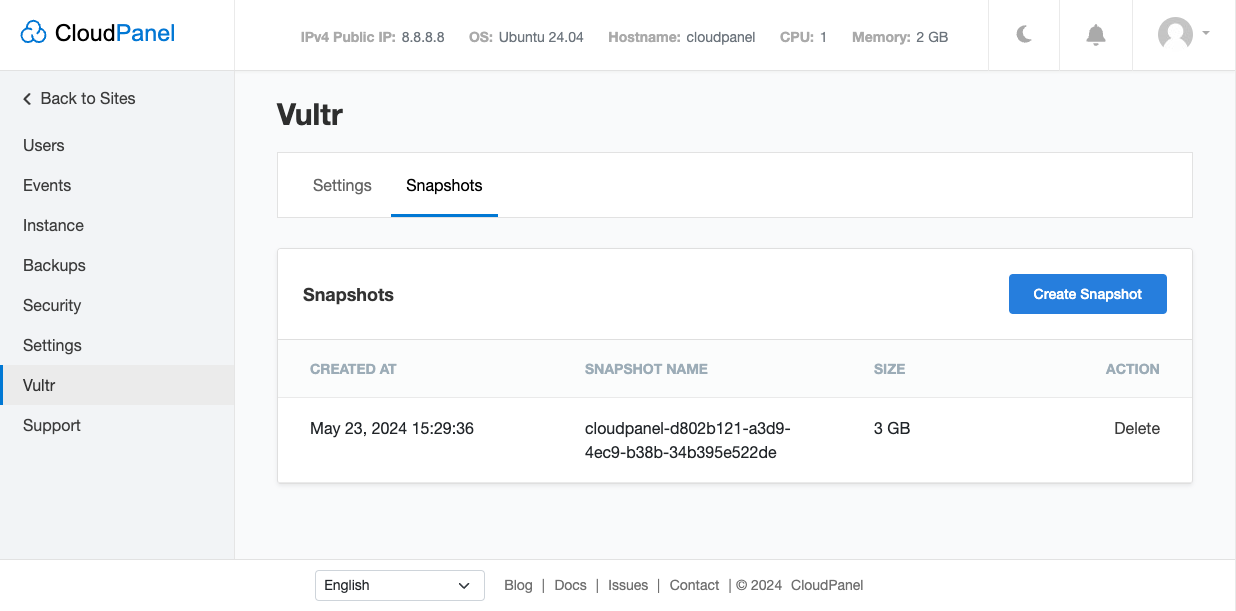The height and width of the screenshot is (611, 1236).
Task: Navigate to Backups section
Action: (55, 265)
